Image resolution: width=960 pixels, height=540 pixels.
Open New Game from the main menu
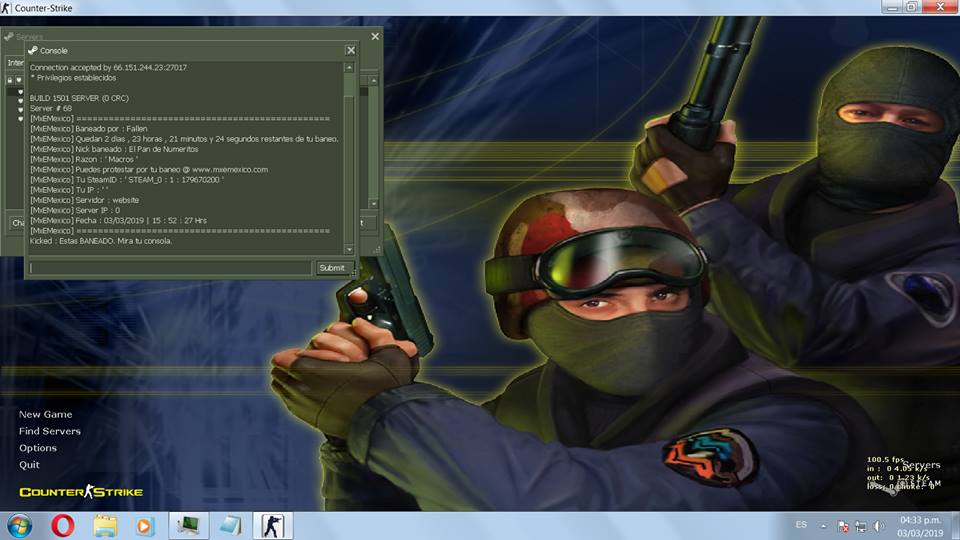pyautogui.click(x=45, y=414)
